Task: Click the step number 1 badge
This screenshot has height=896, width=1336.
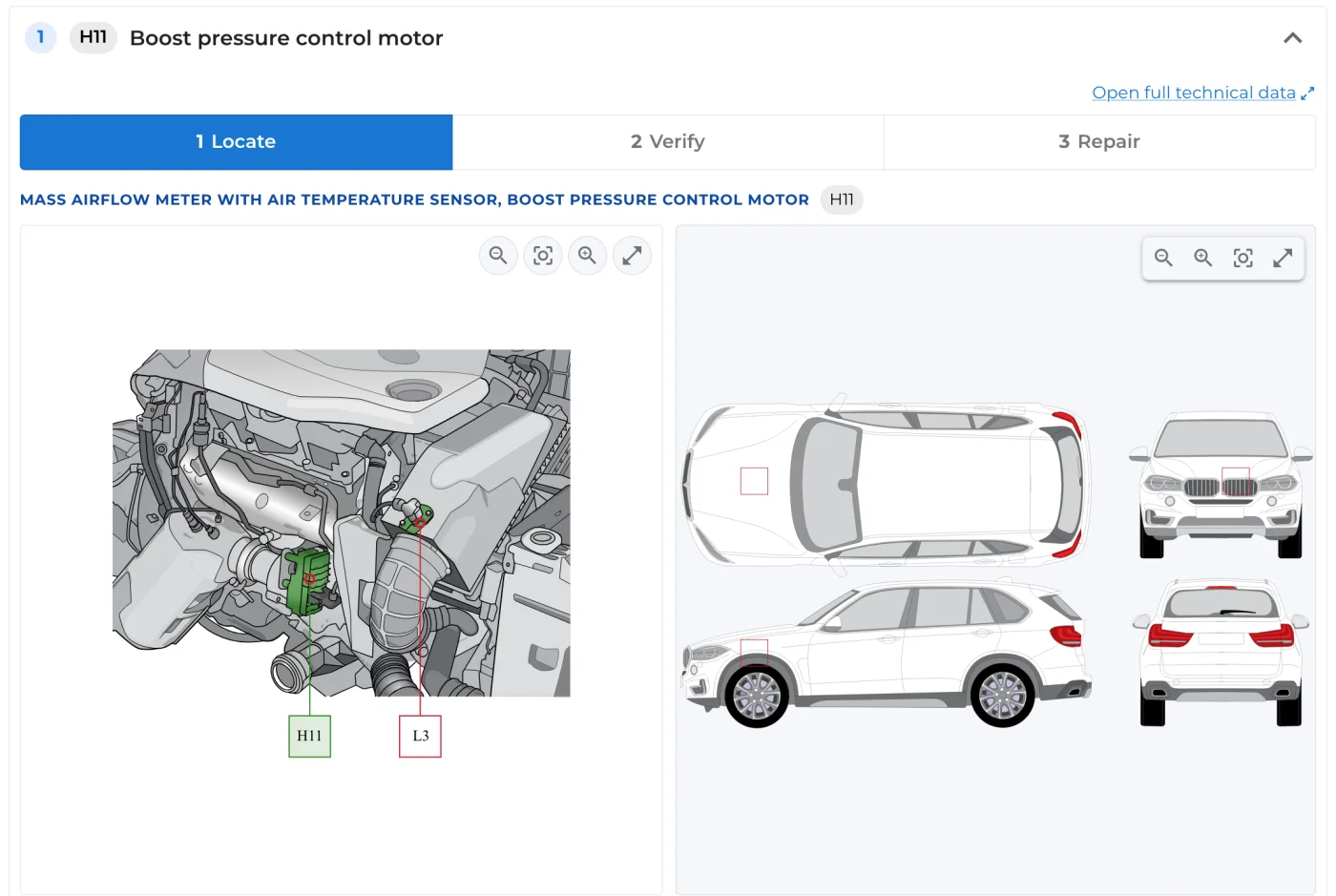Action: pyautogui.click(x=40, y=37)
